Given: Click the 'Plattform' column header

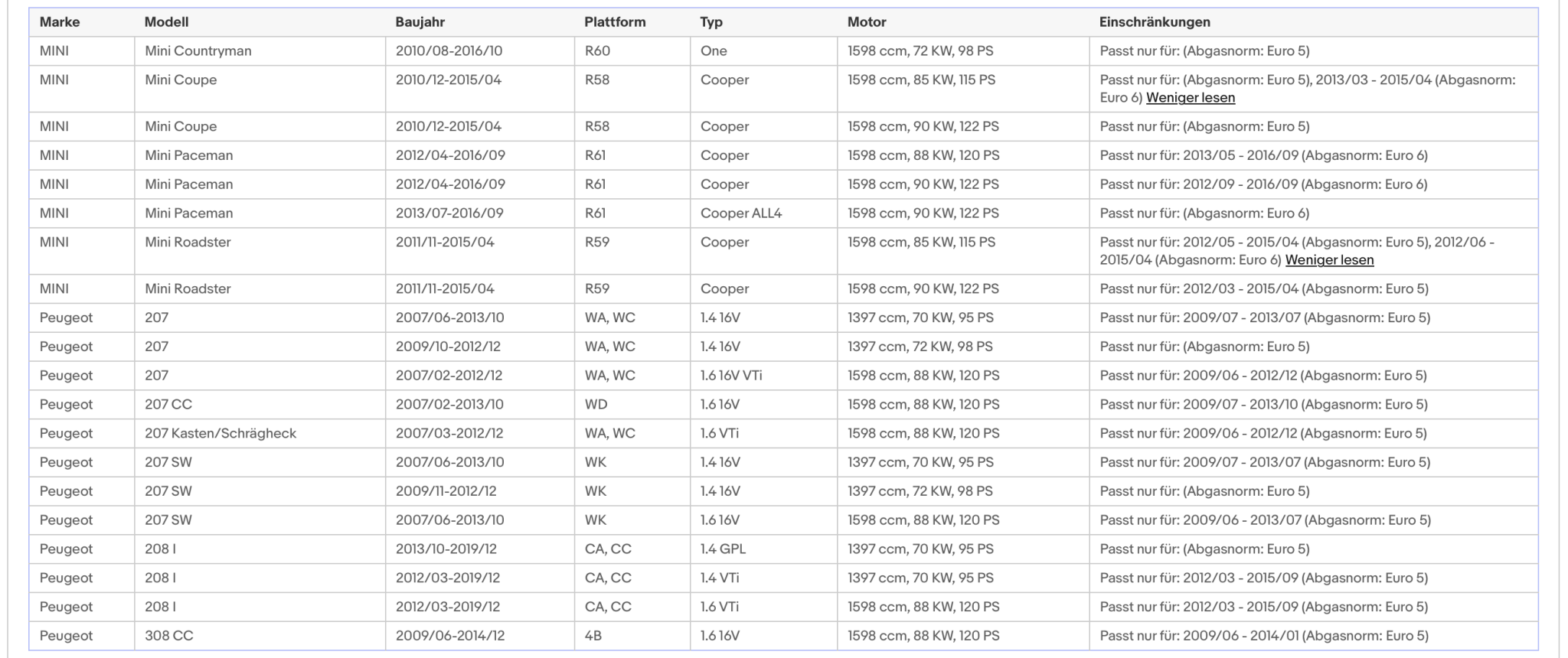Looking at the screenshot, I should [615, 22].
